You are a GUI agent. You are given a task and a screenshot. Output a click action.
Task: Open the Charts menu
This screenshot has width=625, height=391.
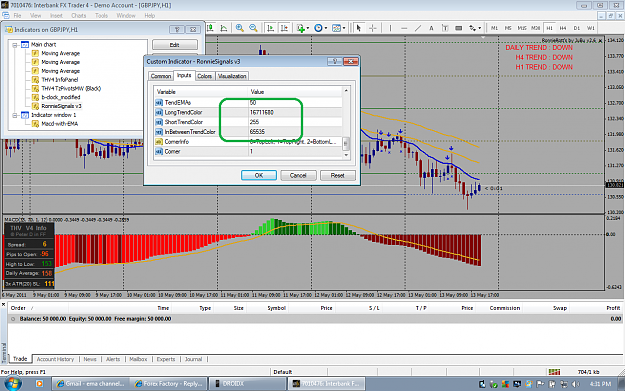click(79, 16)
